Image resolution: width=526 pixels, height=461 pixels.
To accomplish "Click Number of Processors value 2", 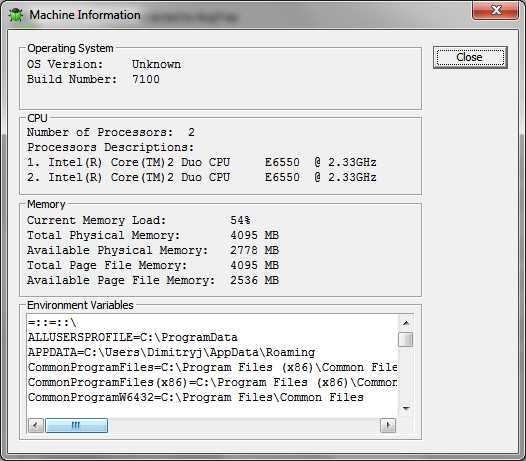I will click(191, 132).
